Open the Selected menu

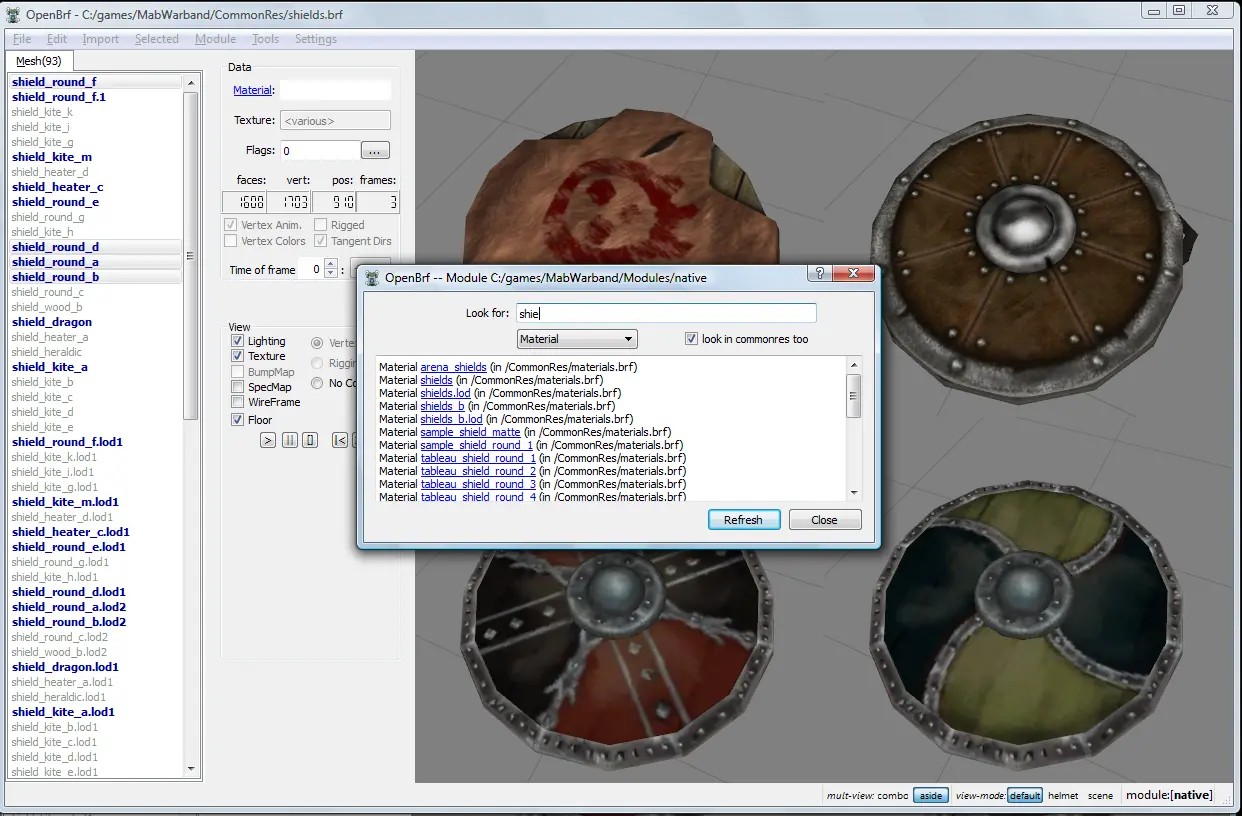pyautogui.click(x=157, y=39)
